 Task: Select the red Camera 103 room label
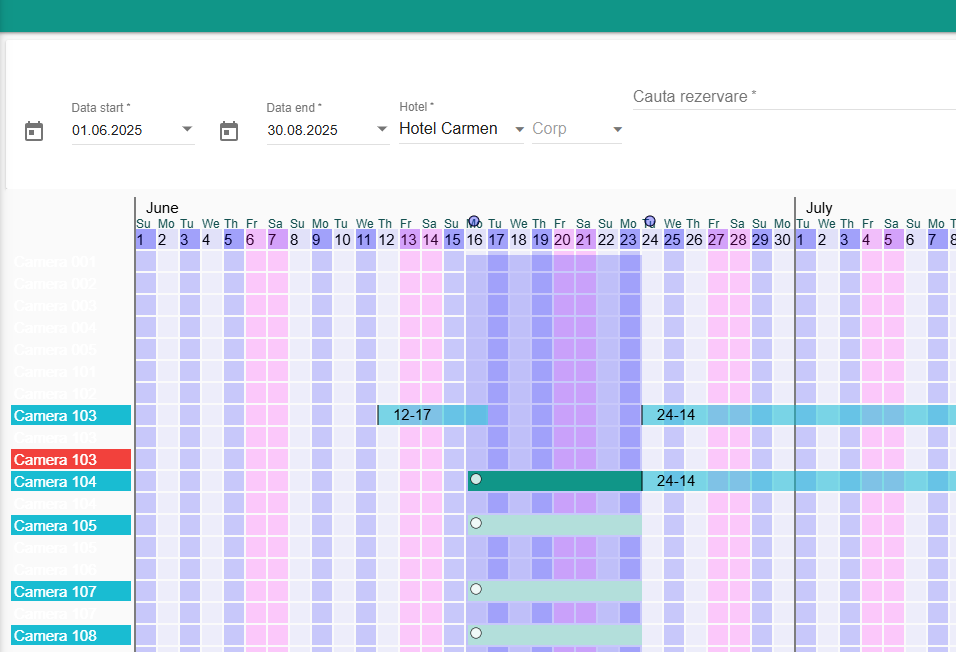pyautogui.click(x=71, y=459)
